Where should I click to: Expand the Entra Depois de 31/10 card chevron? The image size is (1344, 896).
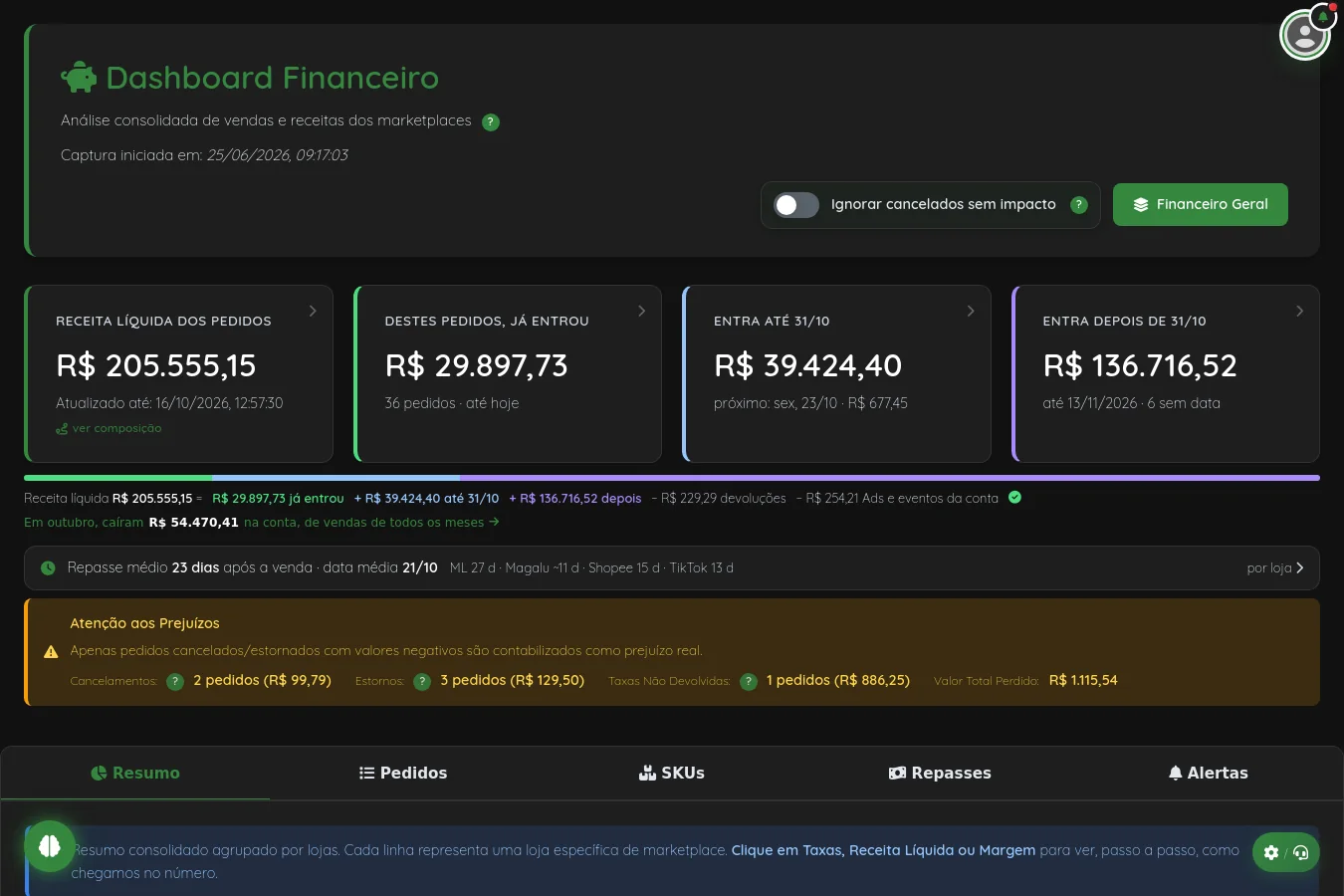[x=1299, y=311]
